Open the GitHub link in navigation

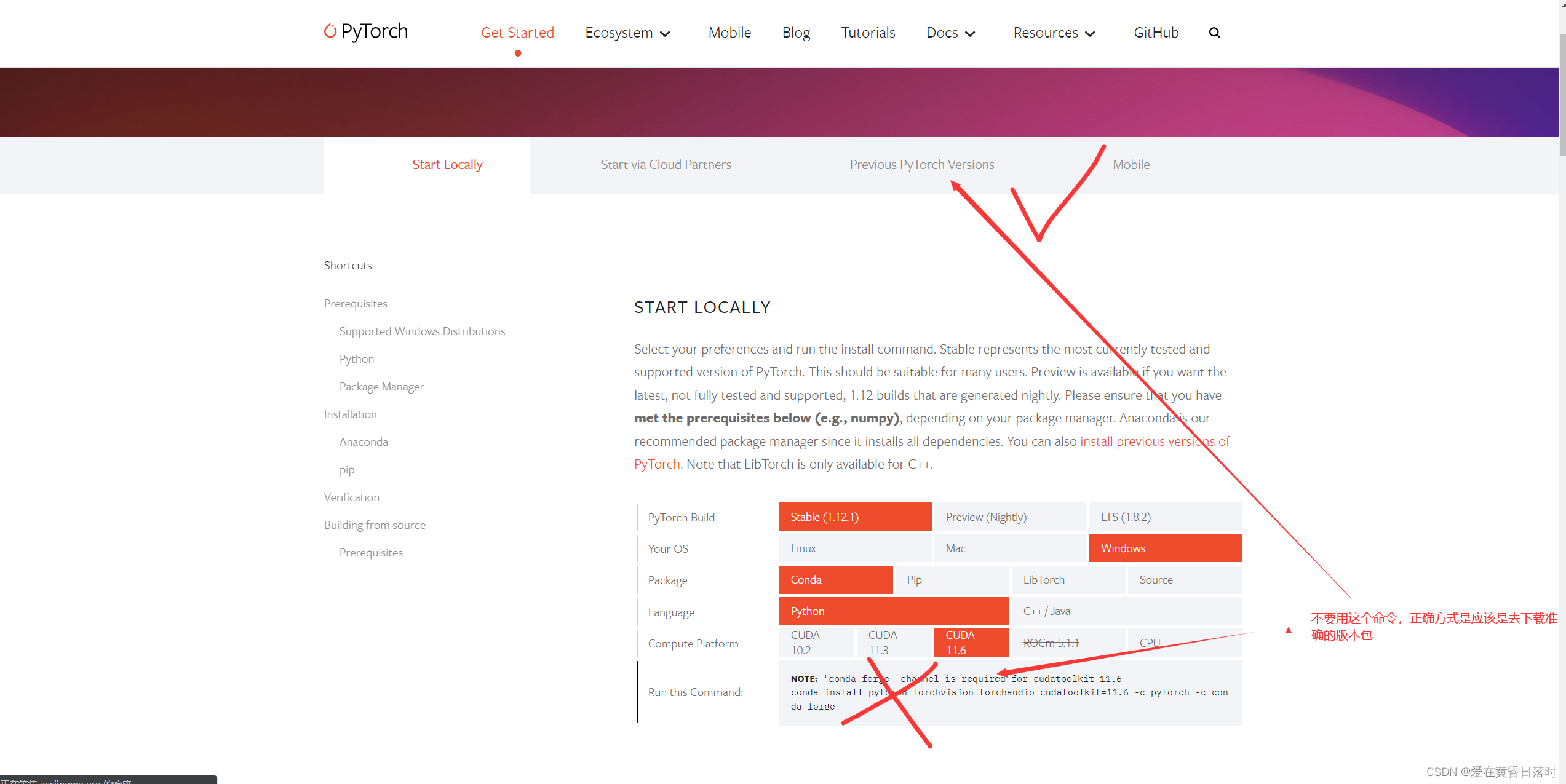pyautogui.click(x=1156, y=33)
